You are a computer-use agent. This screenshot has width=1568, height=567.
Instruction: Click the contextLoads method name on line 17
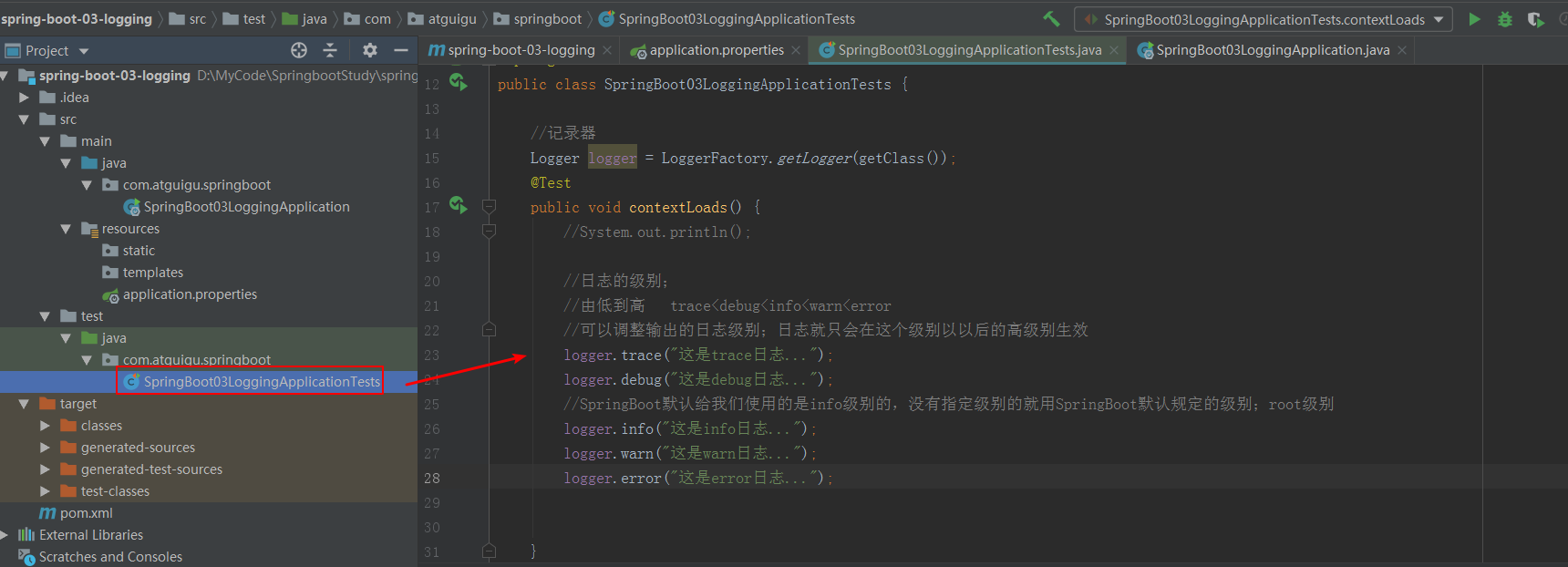click(678, 207)
